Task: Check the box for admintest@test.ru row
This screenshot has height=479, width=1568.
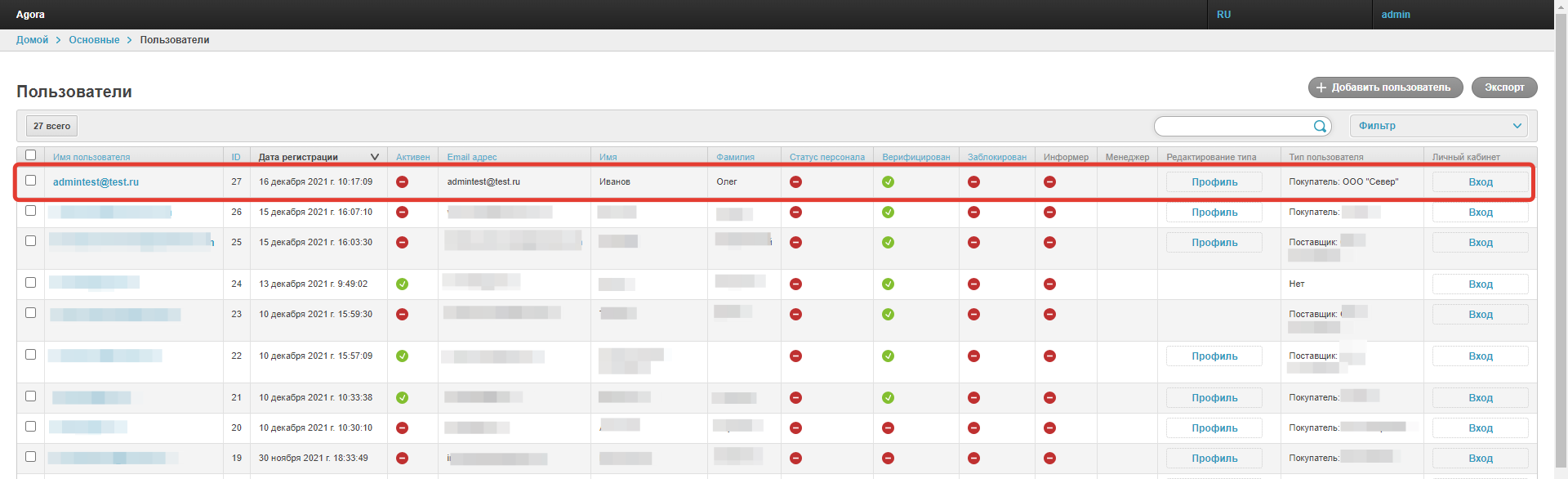Action: point(31,181)
